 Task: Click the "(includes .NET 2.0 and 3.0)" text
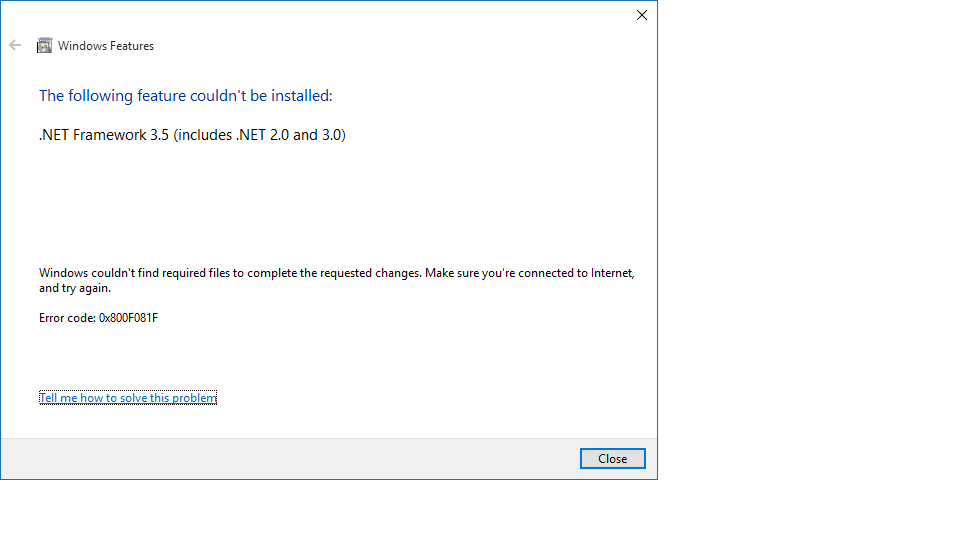(260, 135)
